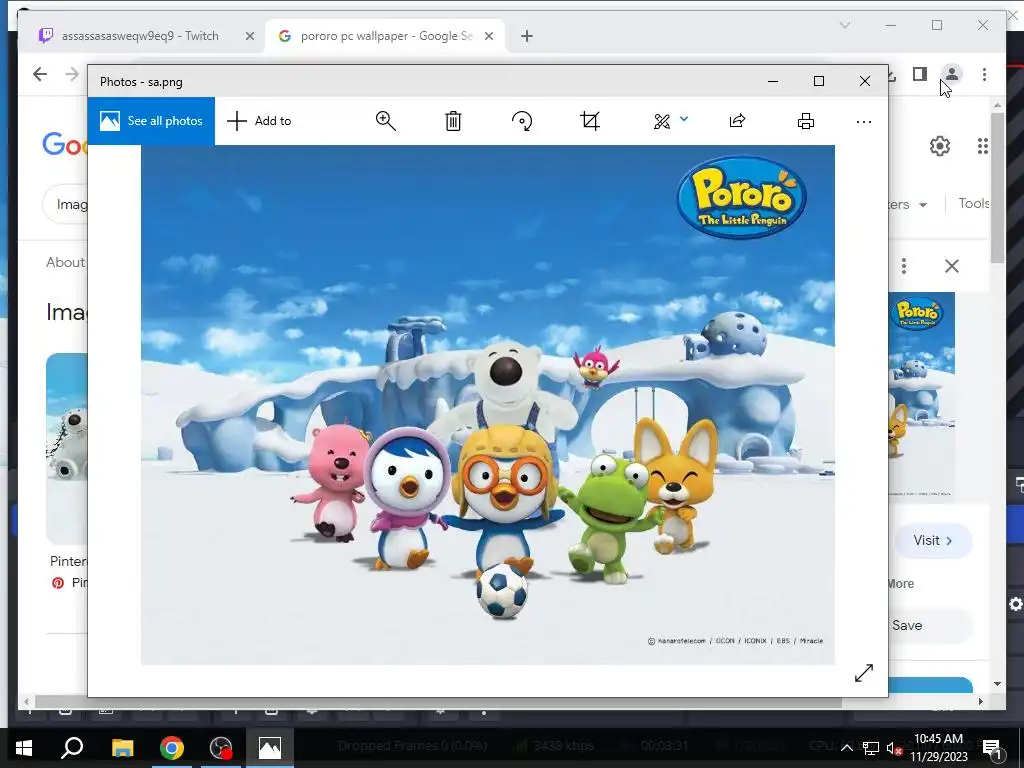Share the photo via share icon
Image resolution: width=1024 pixels, height=768 pixels.
(737, 121)
